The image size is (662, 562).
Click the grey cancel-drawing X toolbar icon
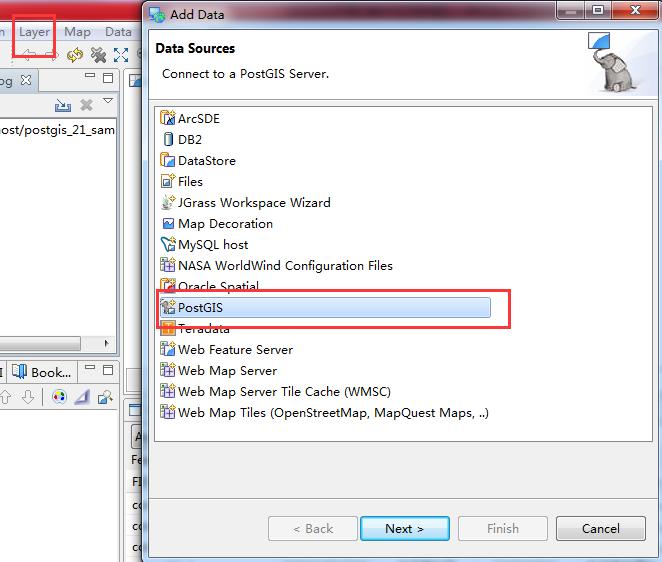point(98,55)
